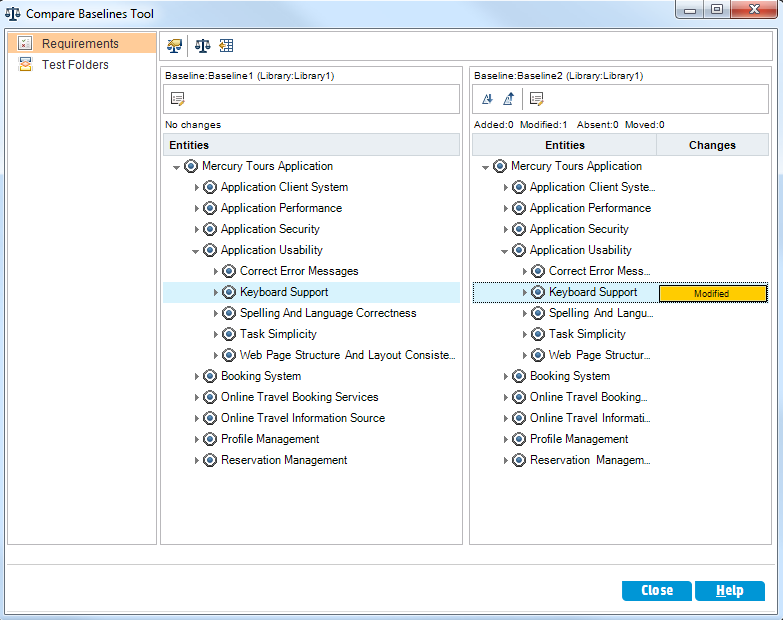Viewport: 783px width, 620px height.
Task: Click requirement icon beside Task Simplicity in Baseline2
Action: (x=538, y=334)
